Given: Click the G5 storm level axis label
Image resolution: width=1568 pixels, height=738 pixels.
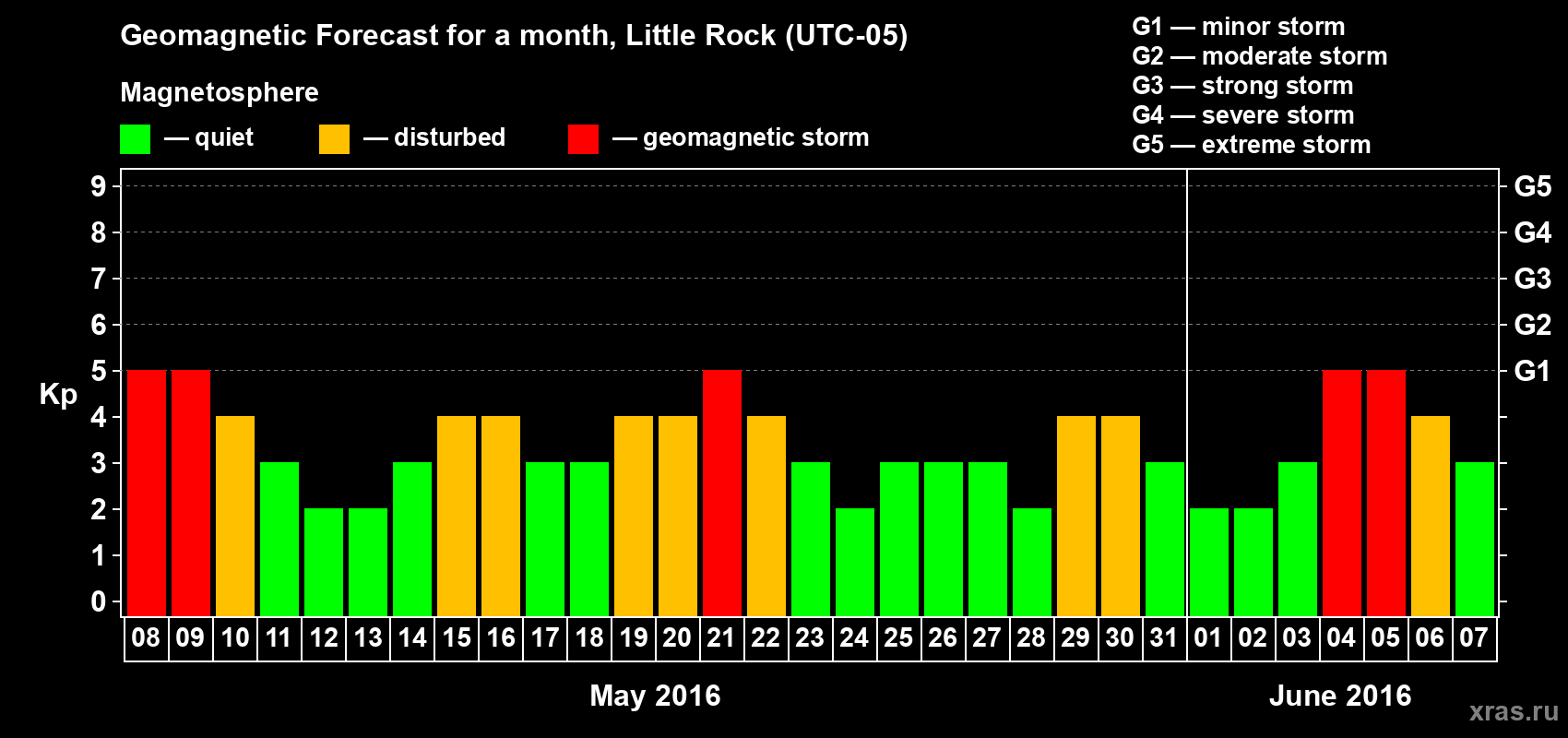Looking at the screenshot, I should tap(1532, 186).
